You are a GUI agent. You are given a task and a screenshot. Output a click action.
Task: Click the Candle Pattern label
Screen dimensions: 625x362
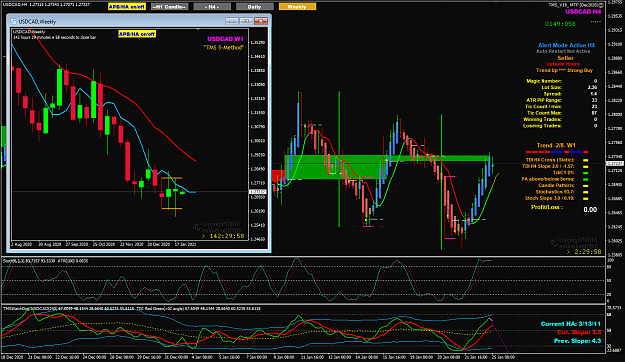click(556, 186)
